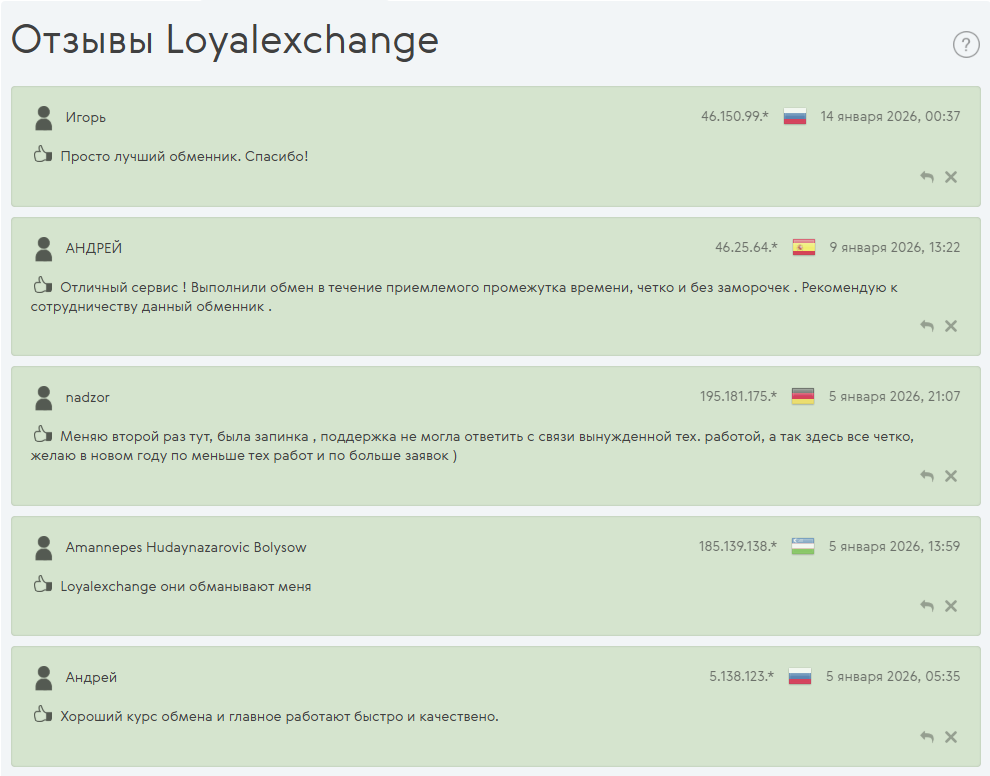
Task: Click the Отзывы Loyalexchange heading
Action: [225, 40]
